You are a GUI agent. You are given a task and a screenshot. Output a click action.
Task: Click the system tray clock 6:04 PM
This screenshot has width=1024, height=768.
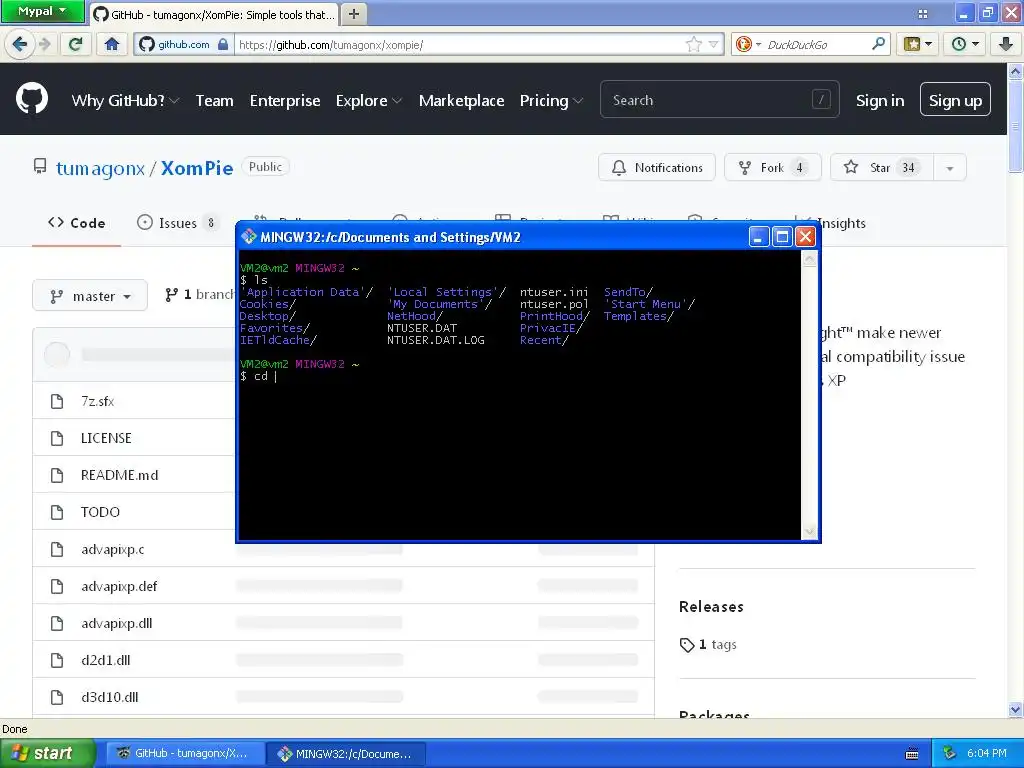pos(987,754)
